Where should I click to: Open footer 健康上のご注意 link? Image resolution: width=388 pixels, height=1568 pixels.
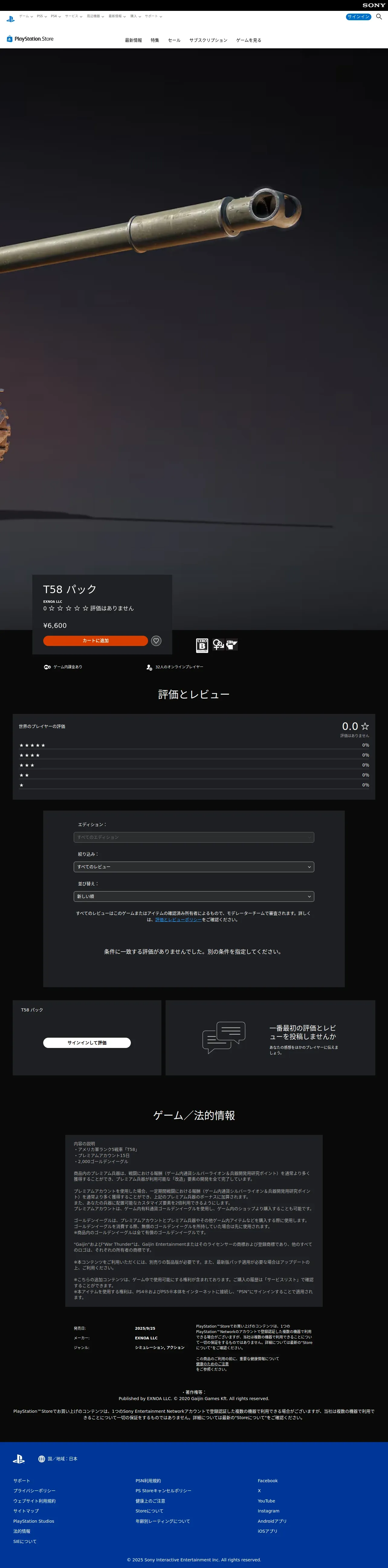pos(150,1501)
